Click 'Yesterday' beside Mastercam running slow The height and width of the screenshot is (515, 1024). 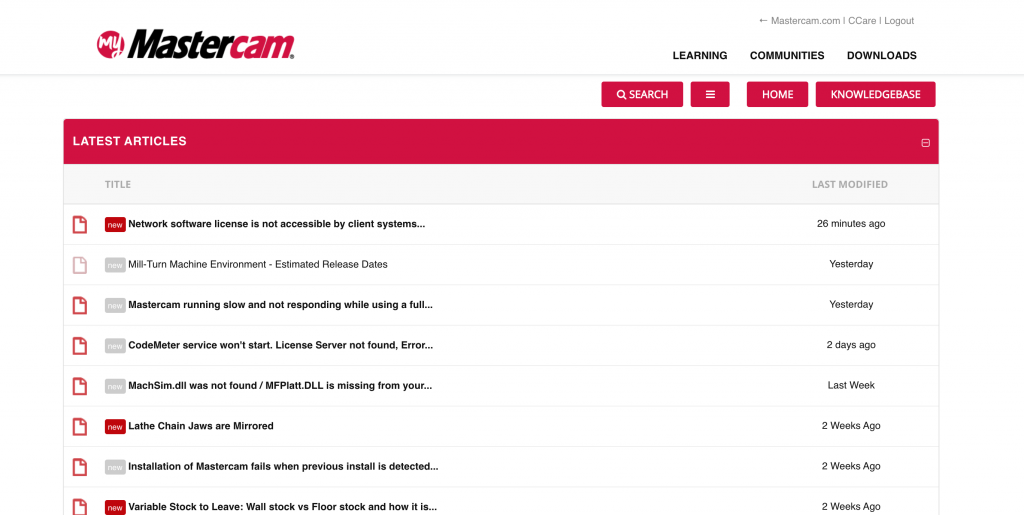(x=851, y=305)
